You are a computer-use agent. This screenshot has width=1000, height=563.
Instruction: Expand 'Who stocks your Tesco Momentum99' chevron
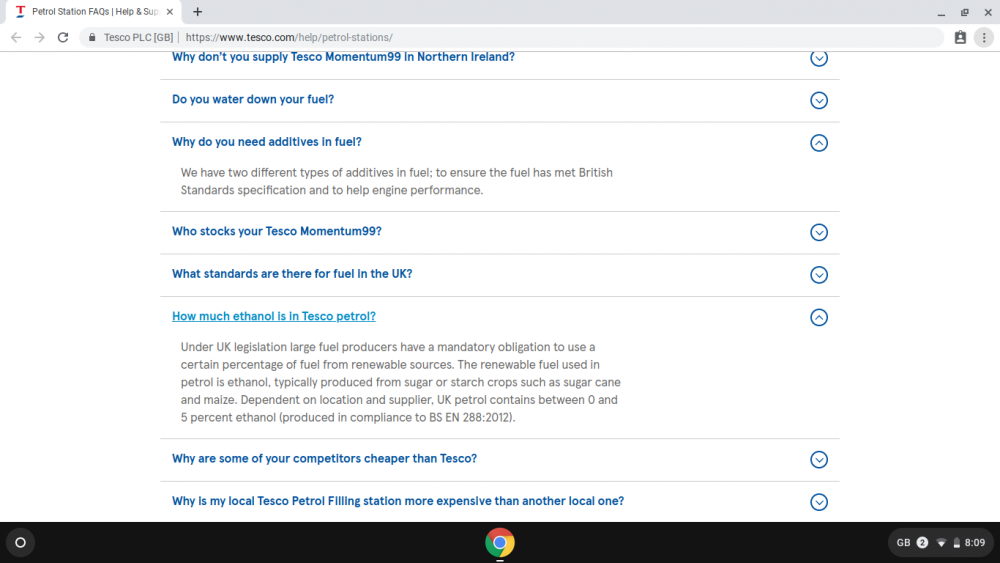[x=819, y=232]
